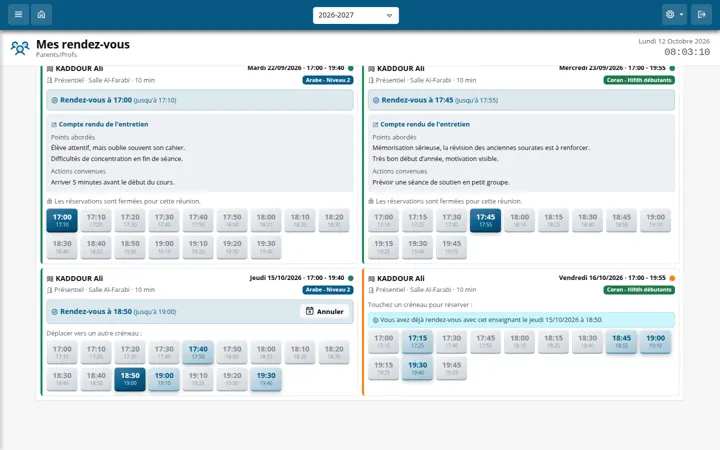
Task: Click the teacher icon beside KADDOUR Ali, Jeudi card
Action: [50, 279]
